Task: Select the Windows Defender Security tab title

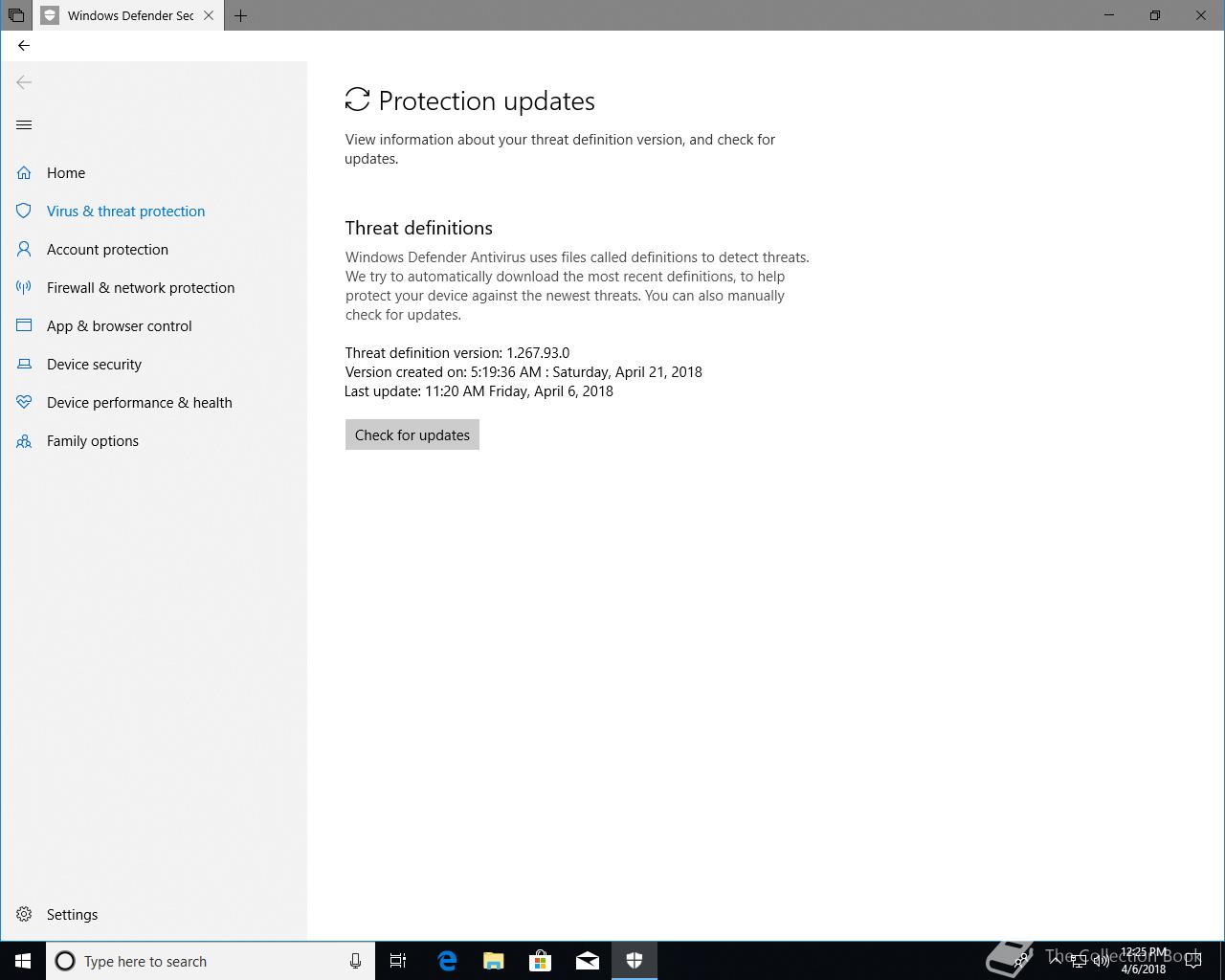Action: [x=130, y=15]
